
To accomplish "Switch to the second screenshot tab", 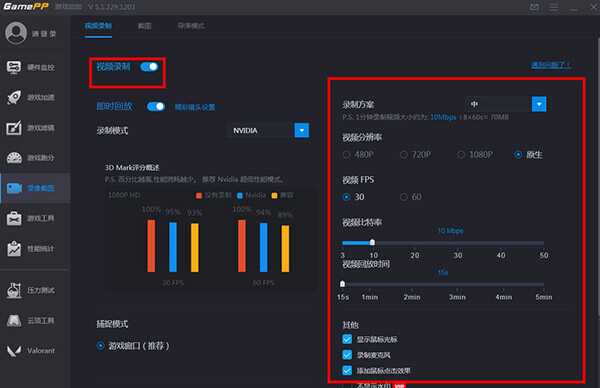I will click(144, 26).
